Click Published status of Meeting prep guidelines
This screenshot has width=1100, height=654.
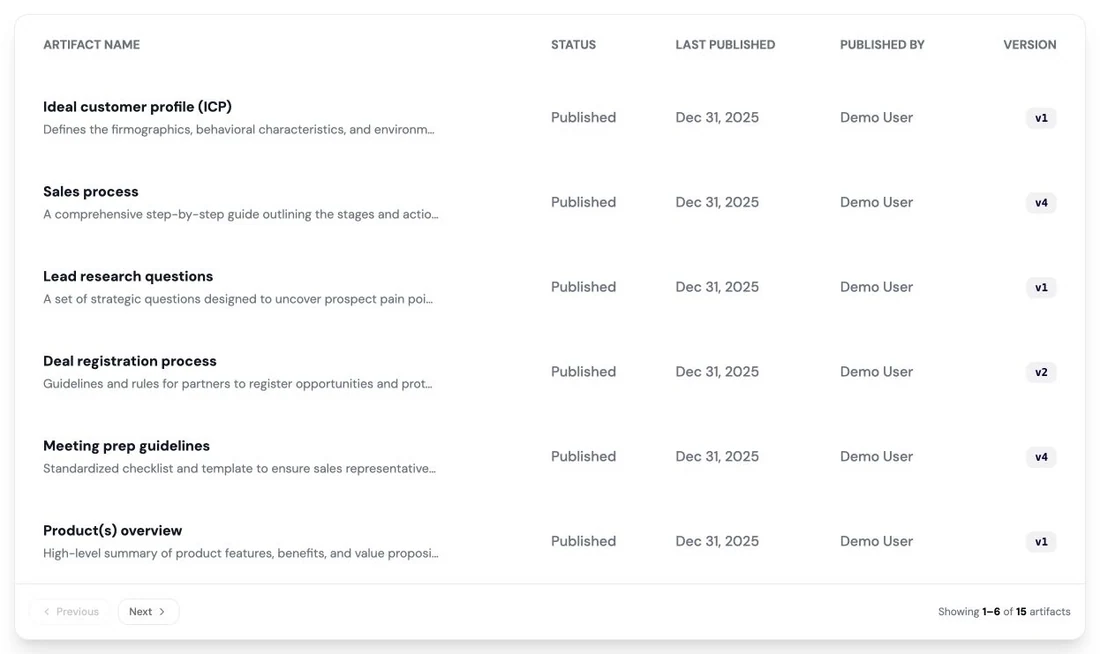pyautogui.click(x=583, y=457)
